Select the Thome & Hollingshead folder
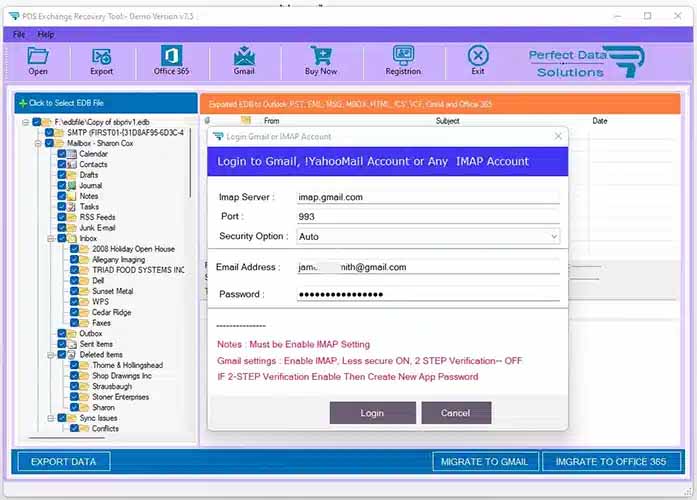Image resolution: width=697 pixels, height=500 pixels. point(128,365)
